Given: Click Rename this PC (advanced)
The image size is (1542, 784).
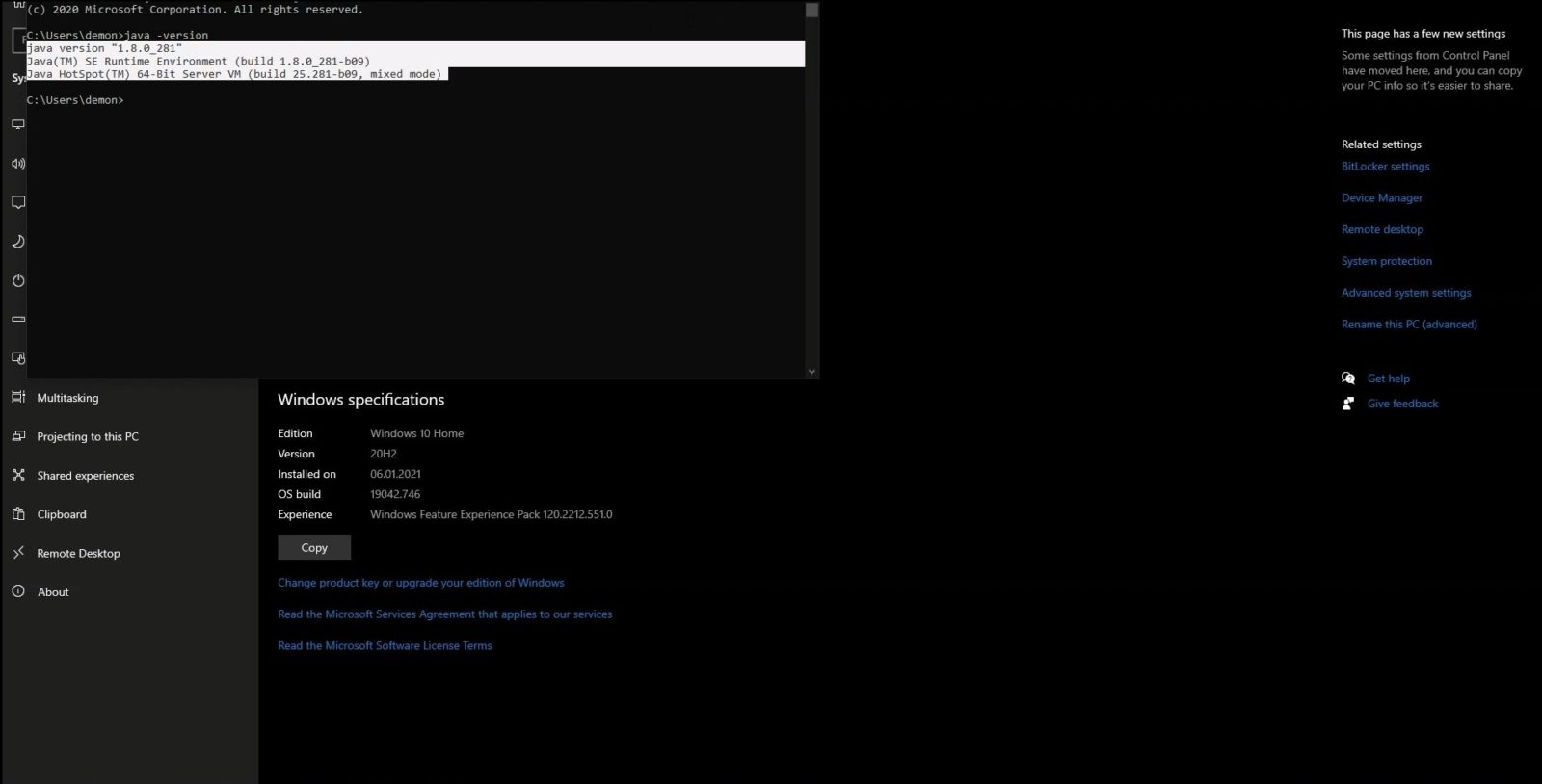Looking at the screenshot, I should pos(1409,325).
